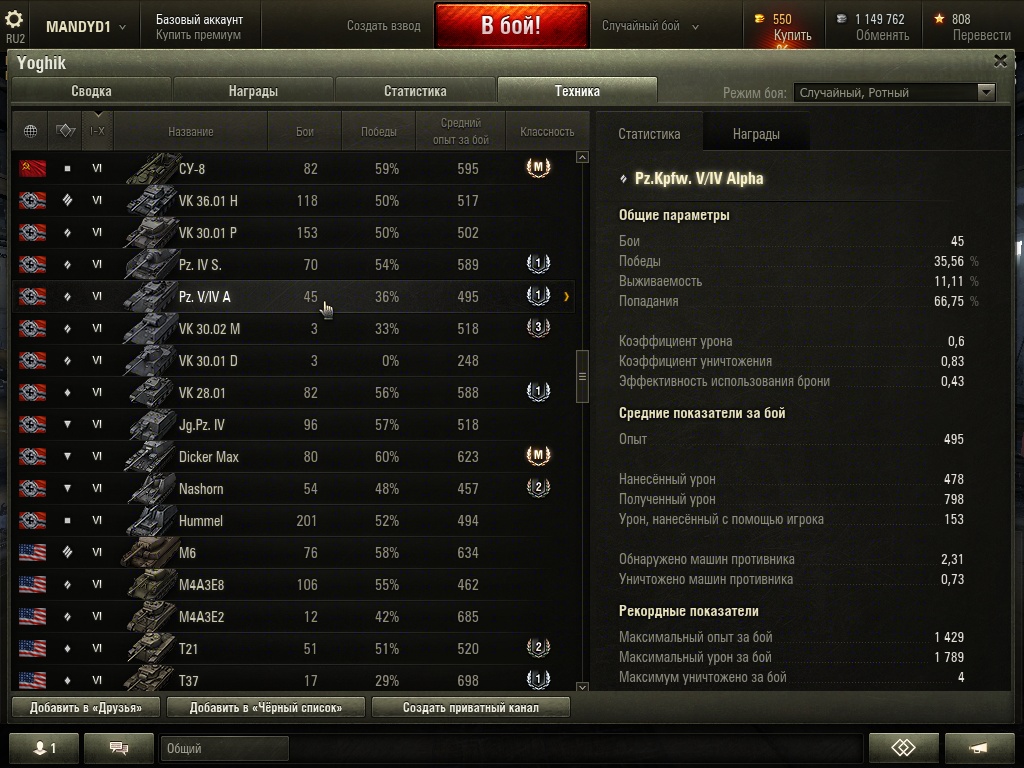Viewport: 1024px width, 768px height.
Task: Click the gold coins icon
Action: click(x=760, y=19)
